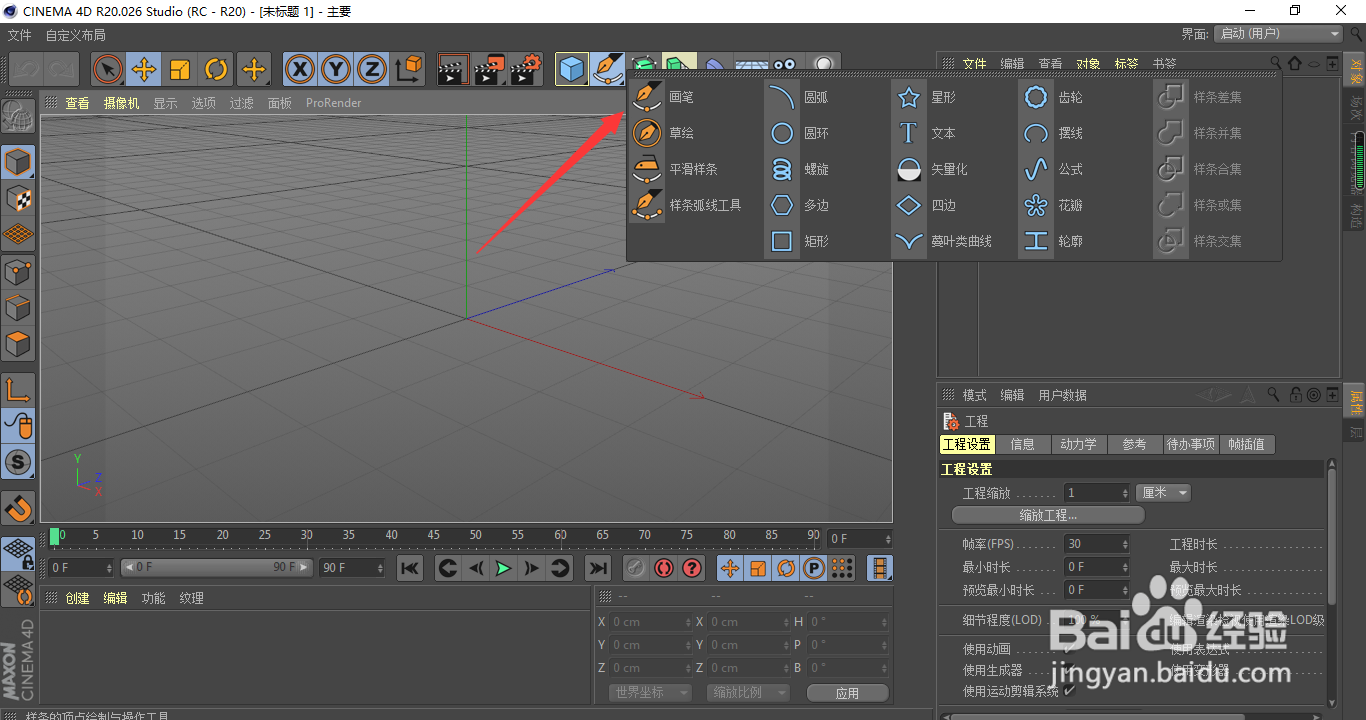The image size is (1366, 720).
Task: Adjust the 工程缩放 stepper arrows
Action: (1126, 493)
